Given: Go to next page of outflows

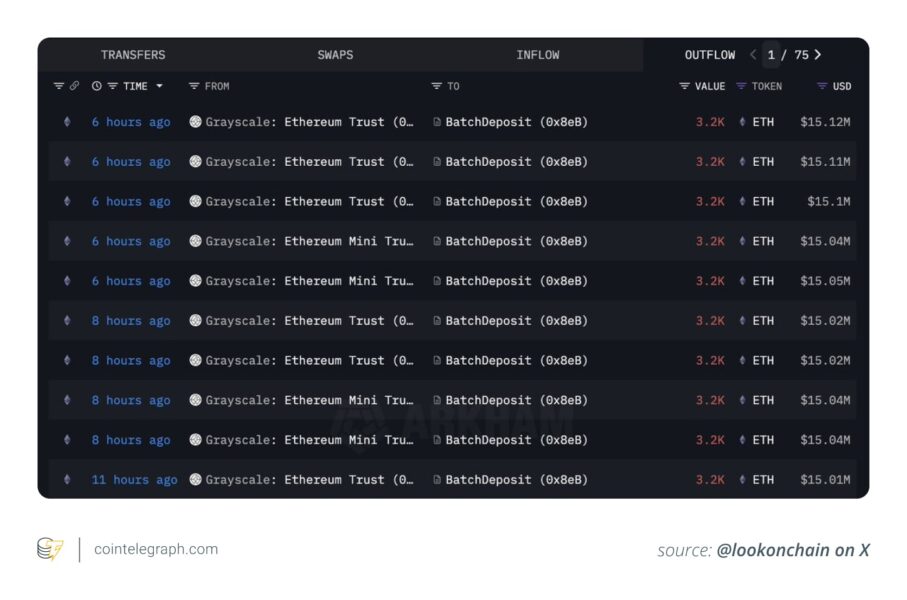Looking at the screenshot, I should (x=818, y=55).
